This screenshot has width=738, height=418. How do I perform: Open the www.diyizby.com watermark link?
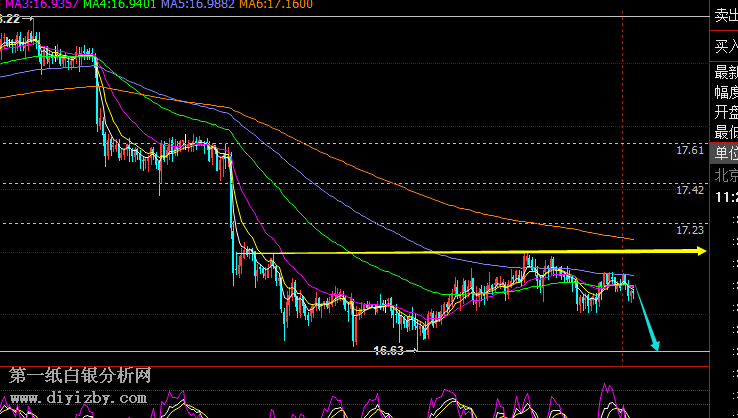79,398
